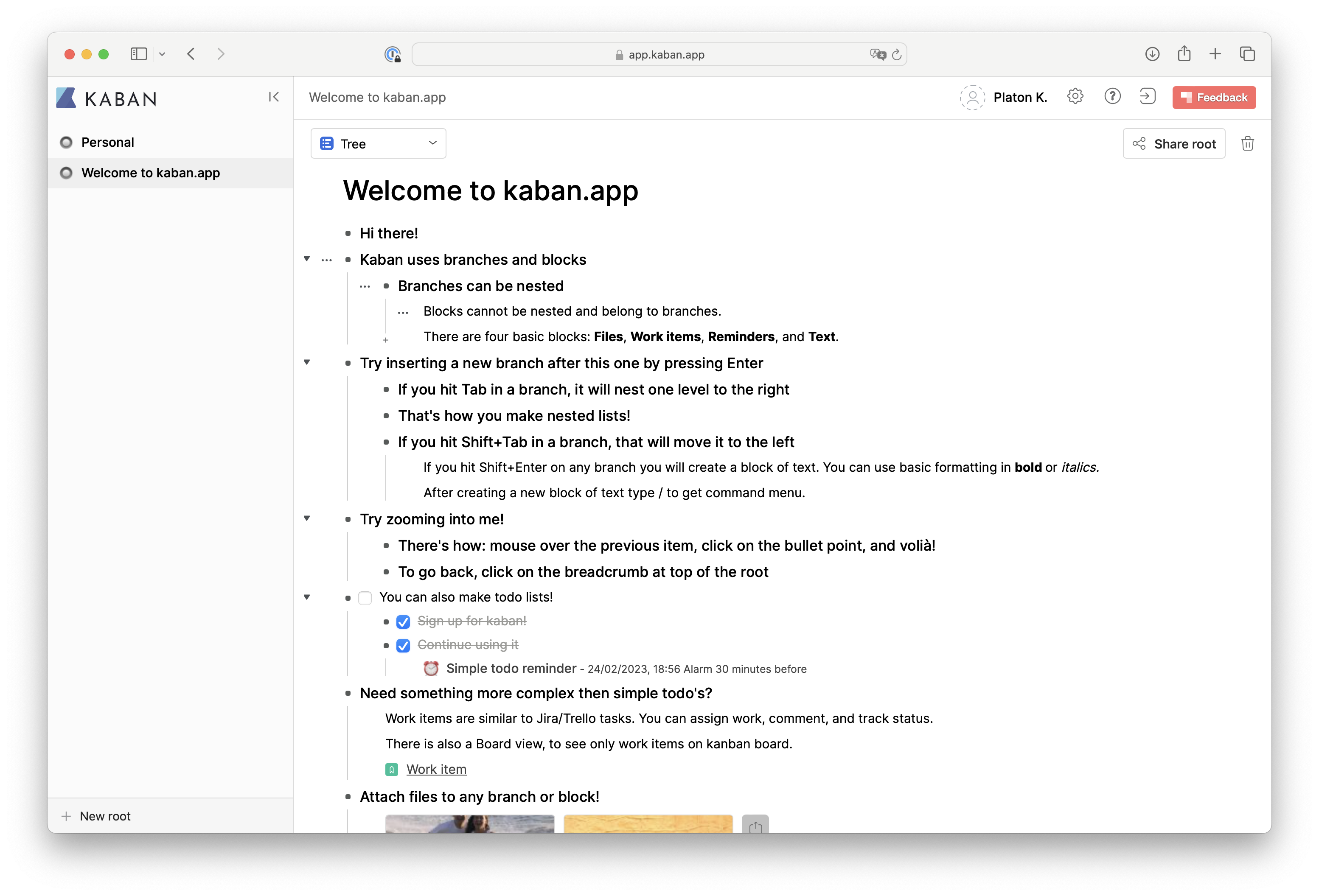The height and width of the screenshot is (896, 1319).
Task: Click the small plus under Branches can be nested
Action: [385, 340]
